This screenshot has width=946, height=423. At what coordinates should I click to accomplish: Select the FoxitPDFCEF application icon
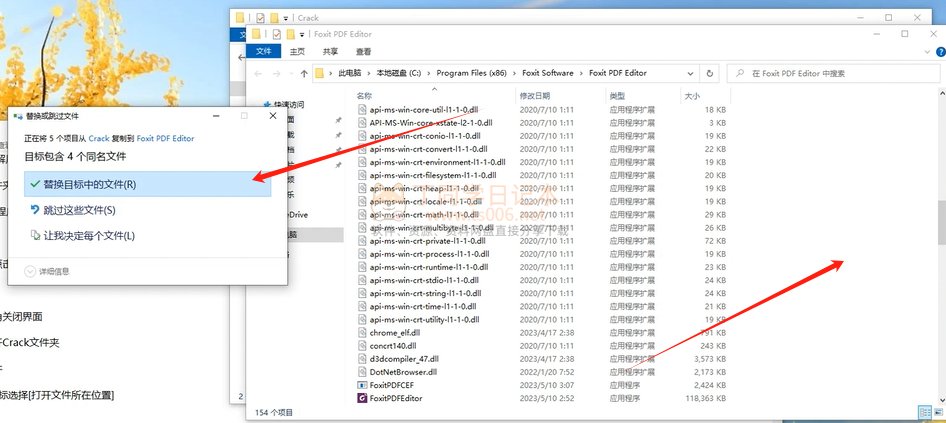click(x=362, y=385)
